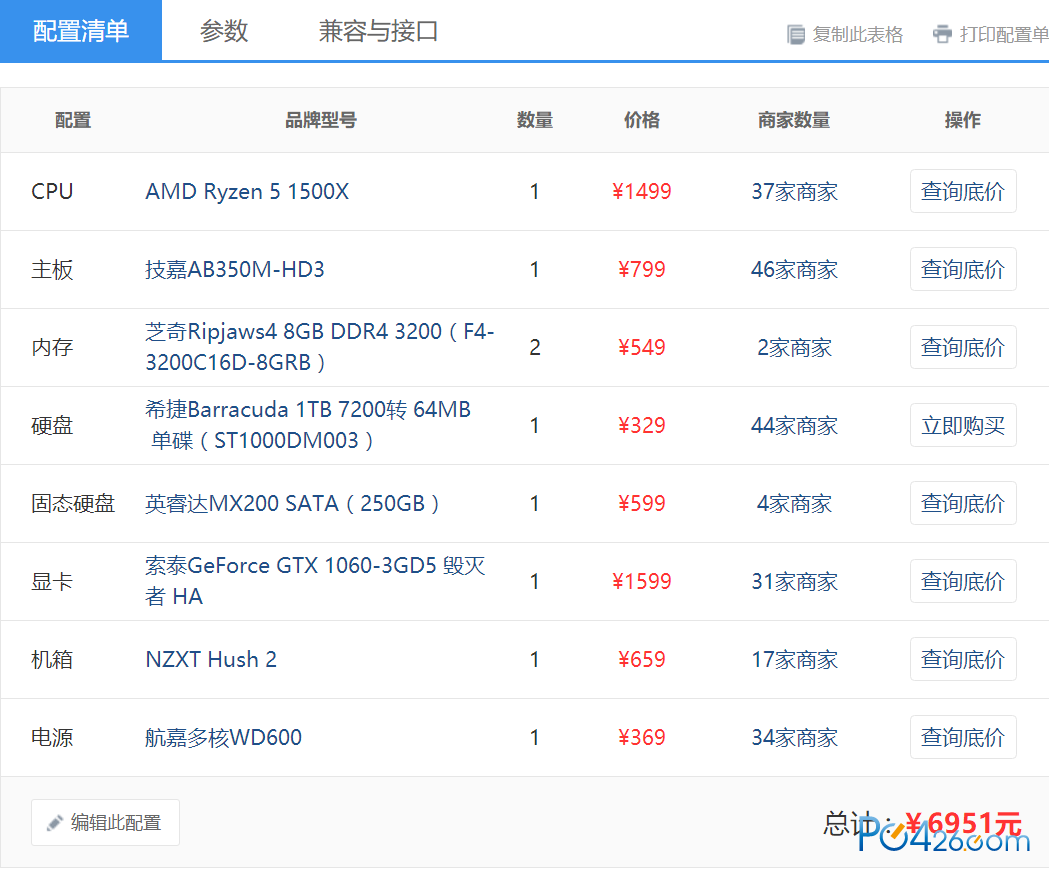
Task: Click the 电源 category label
Action: pos(52,737)
